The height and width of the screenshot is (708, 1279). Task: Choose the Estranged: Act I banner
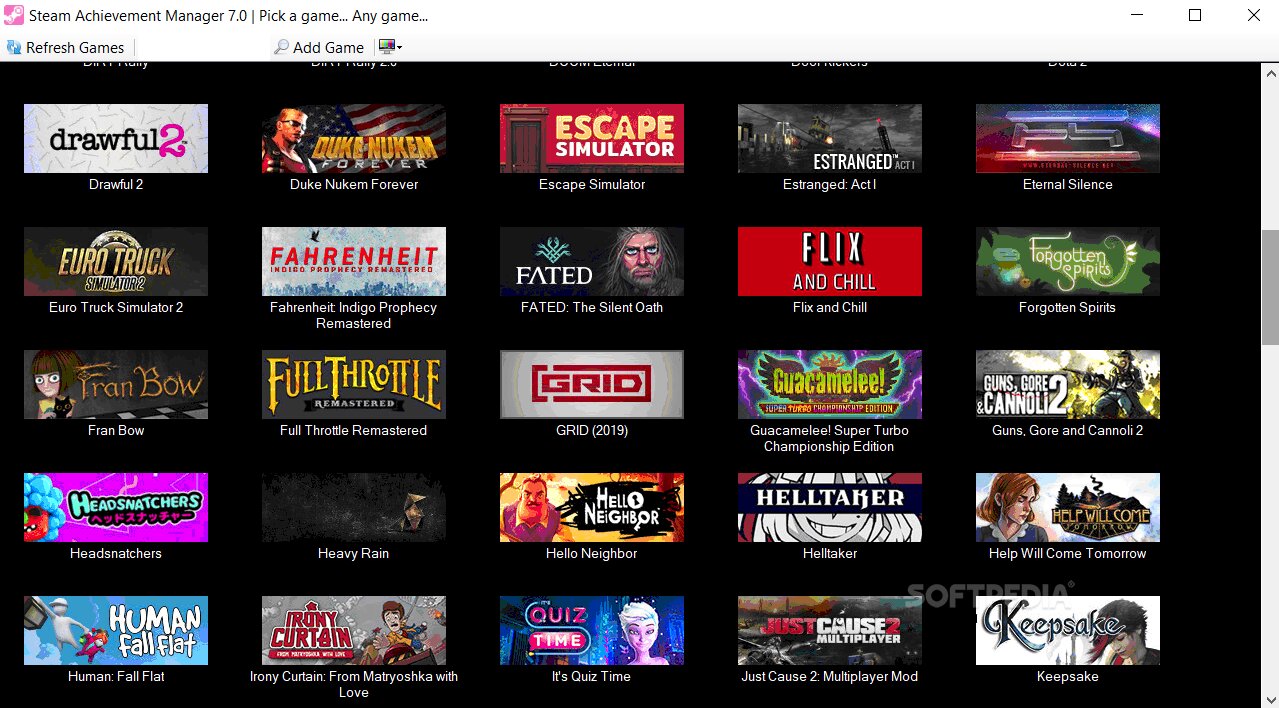tap(830, 138)
